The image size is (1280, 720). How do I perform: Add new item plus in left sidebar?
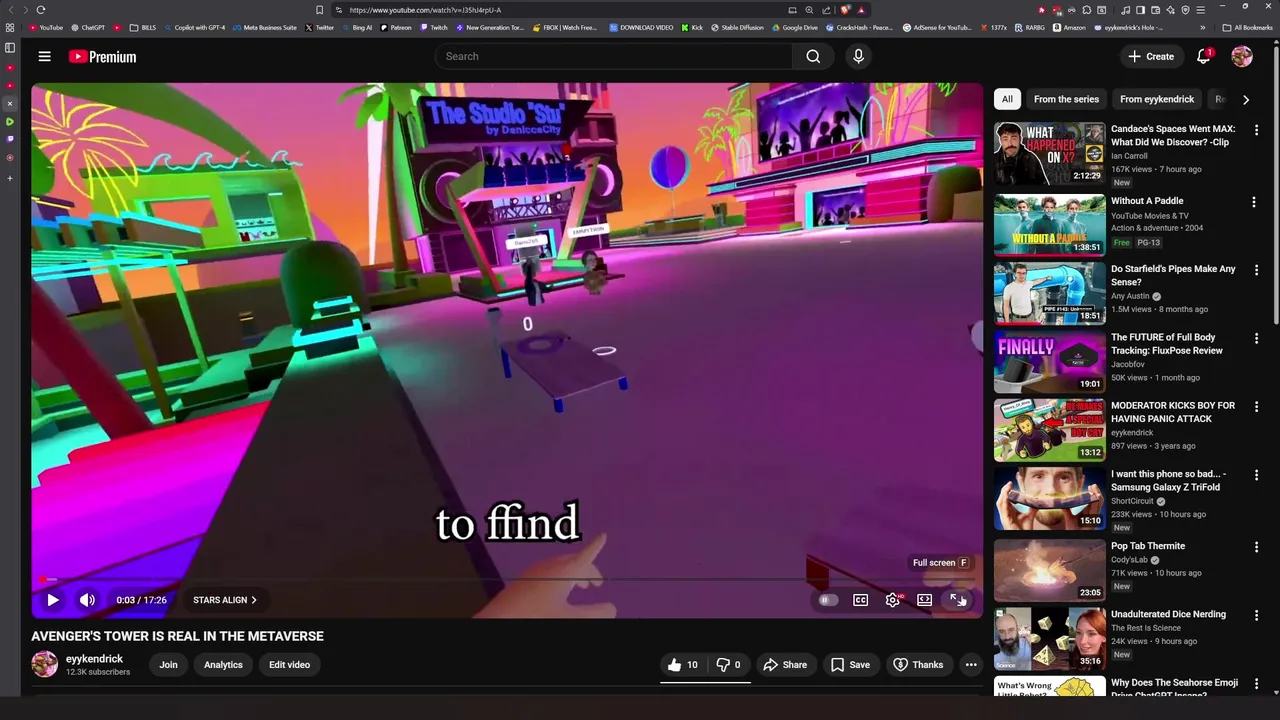click(x=10, y=178)
